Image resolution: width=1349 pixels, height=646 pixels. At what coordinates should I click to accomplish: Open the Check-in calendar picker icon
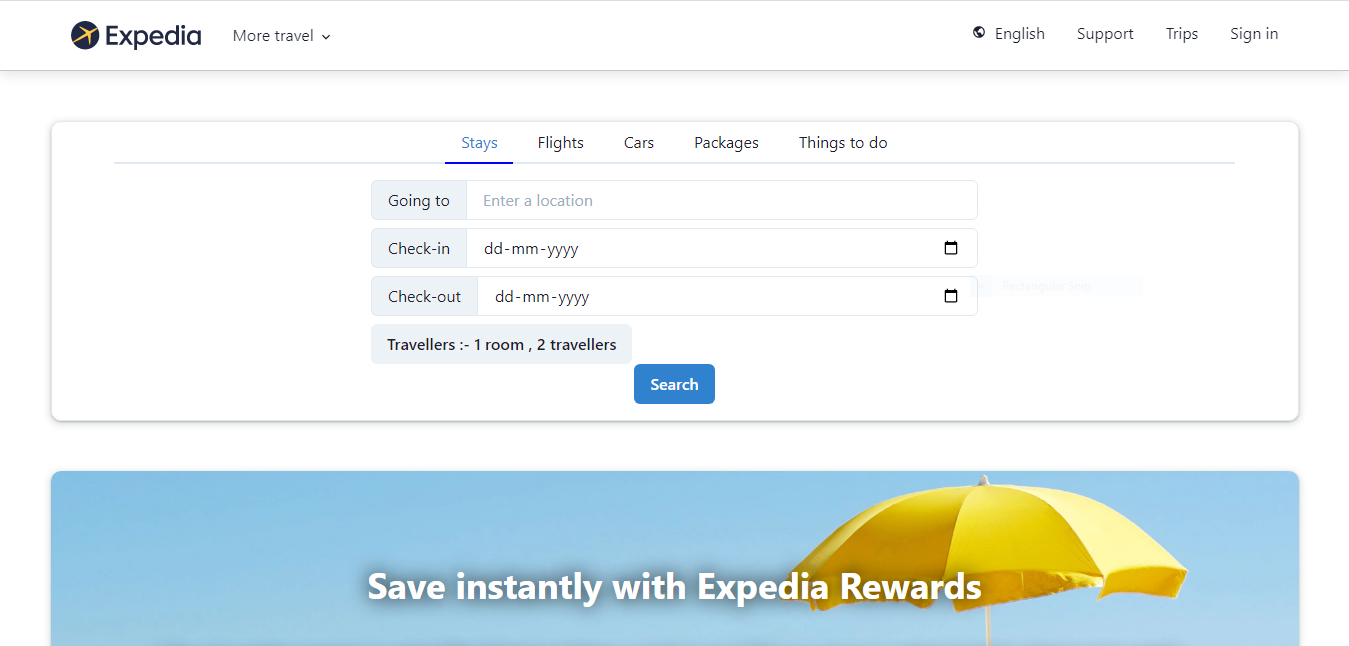coord(951,248)
